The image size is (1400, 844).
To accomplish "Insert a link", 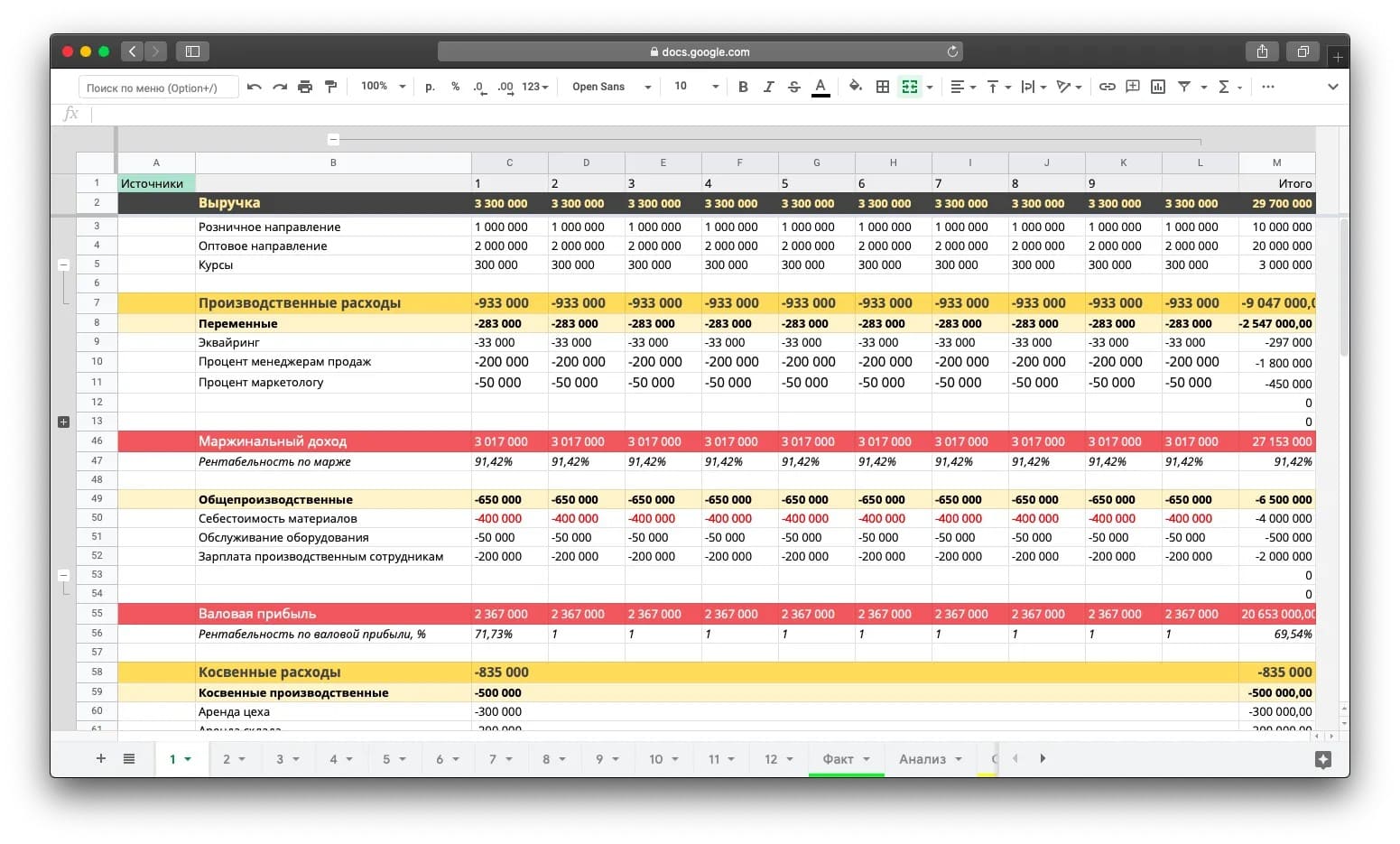I will point(1107,87).
